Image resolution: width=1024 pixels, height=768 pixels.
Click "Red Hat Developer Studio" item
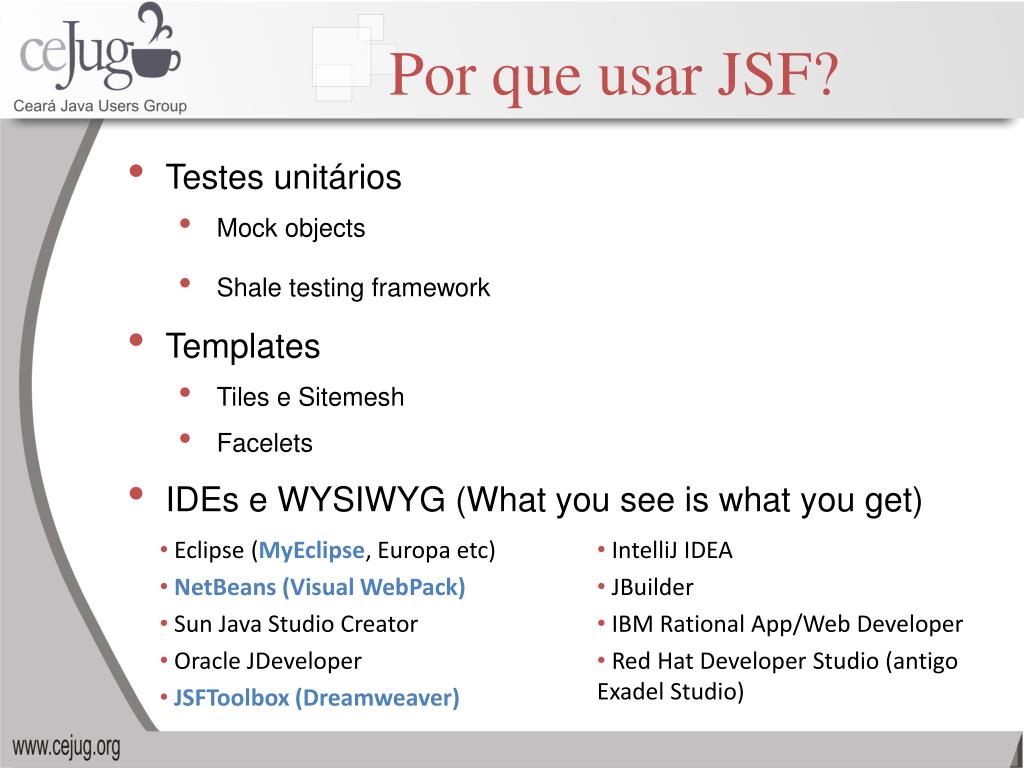[777, 676]
